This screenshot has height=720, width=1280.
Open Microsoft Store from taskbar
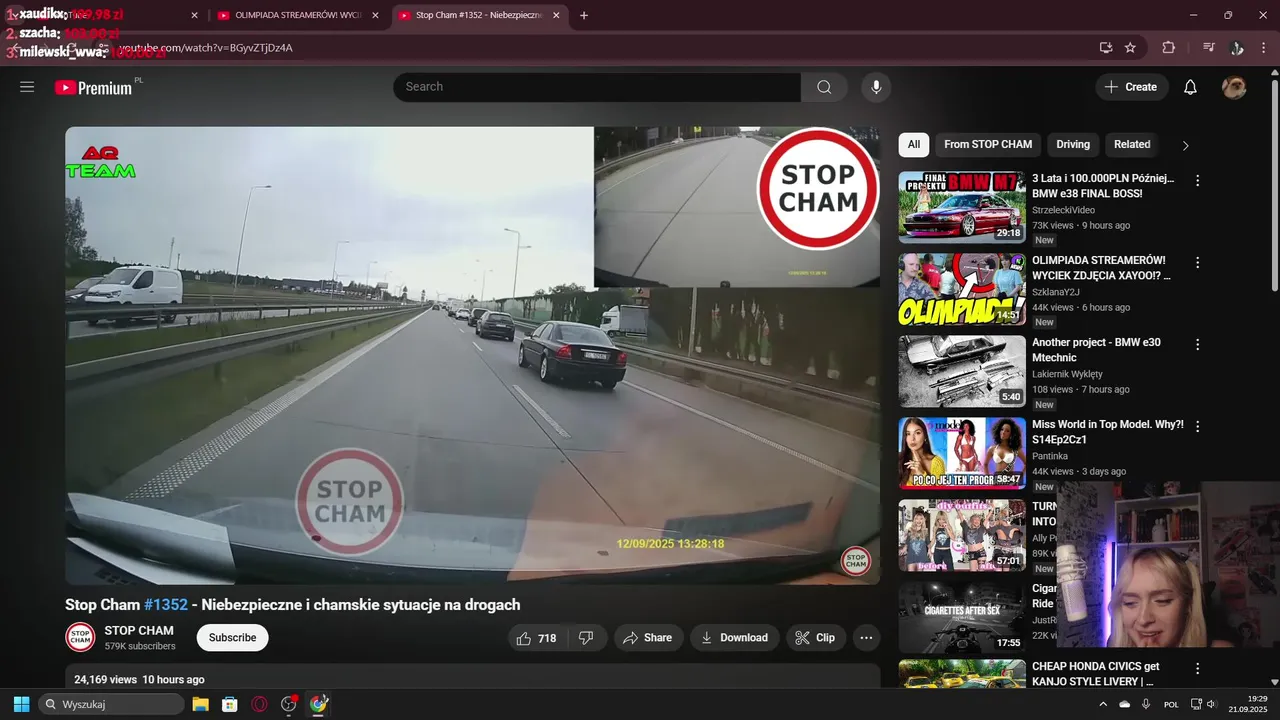pyautogui.click(x=229, y=704)
